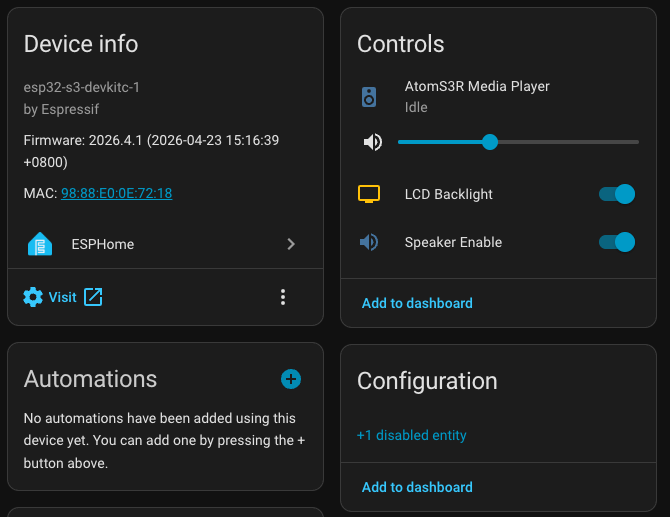The width and height of the screenshot is (670, 517).
Task: Open the AtomS3R Media Player entity details
Action: tap(477, 87)
